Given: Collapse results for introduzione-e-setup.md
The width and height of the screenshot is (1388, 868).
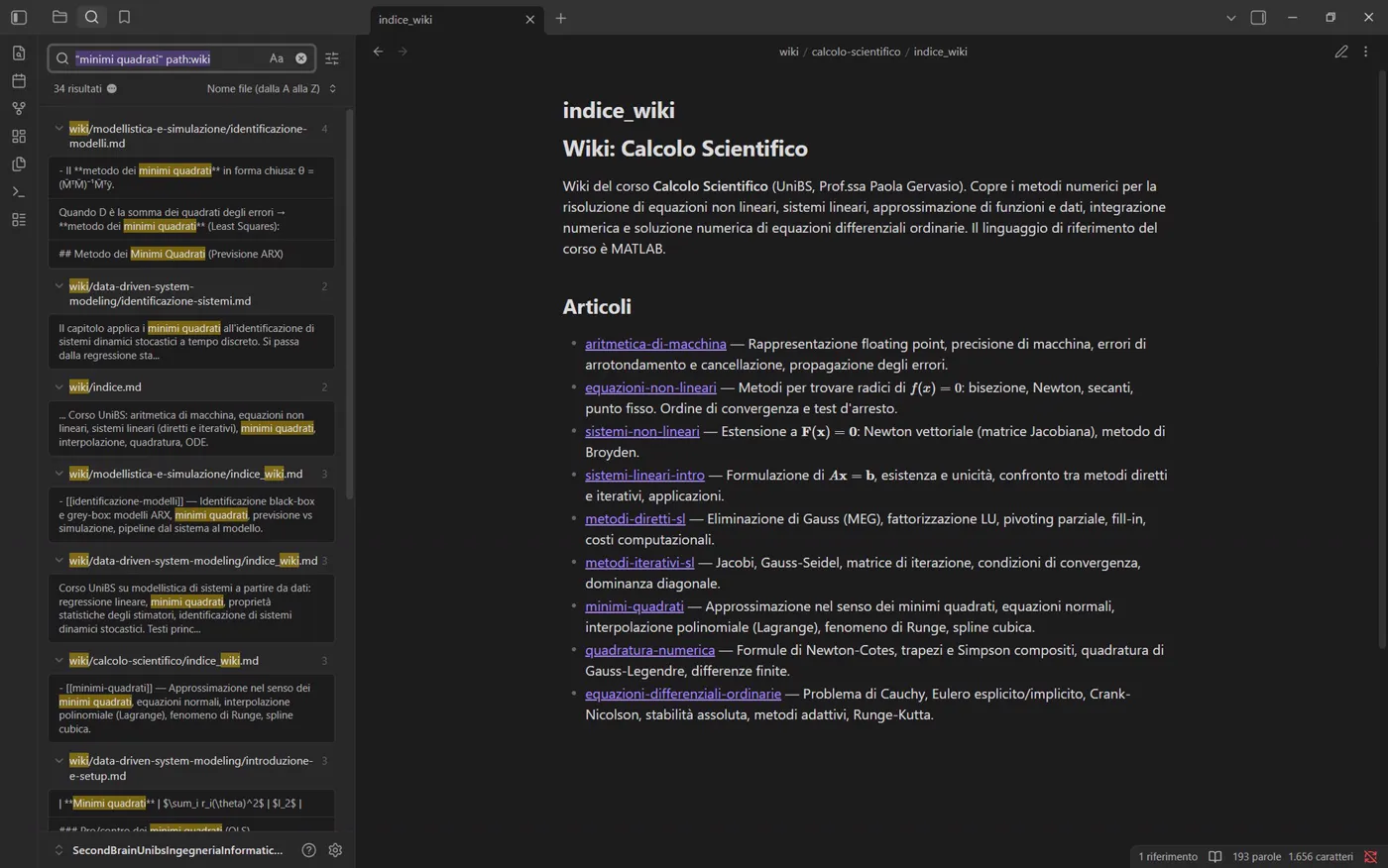Looking at the screenshot, I should [x=58, y=761].
